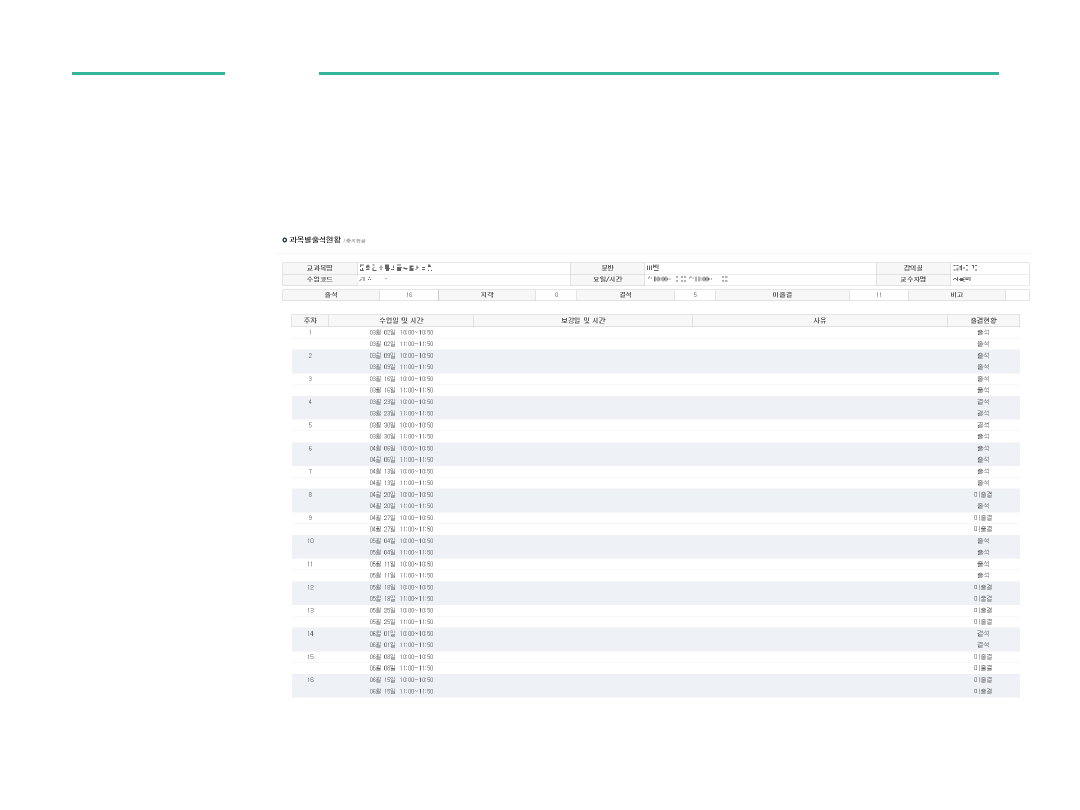Click 미출결 status for 04월 20일 10:00~10:50
Screen dimensions: 1080x810
tap(983, 495)
